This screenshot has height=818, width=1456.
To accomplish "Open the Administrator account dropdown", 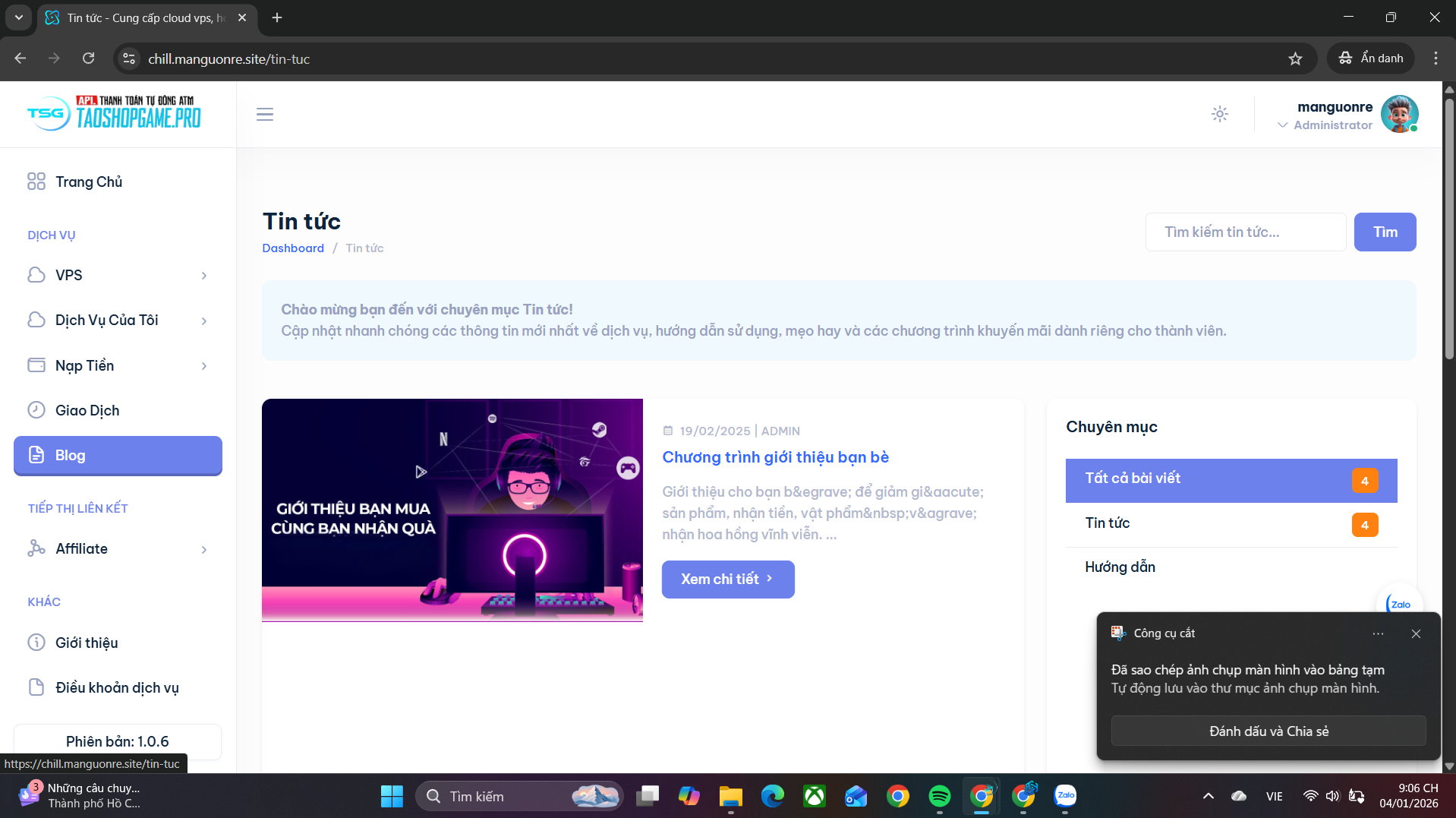I will (x=1325, y=125).
